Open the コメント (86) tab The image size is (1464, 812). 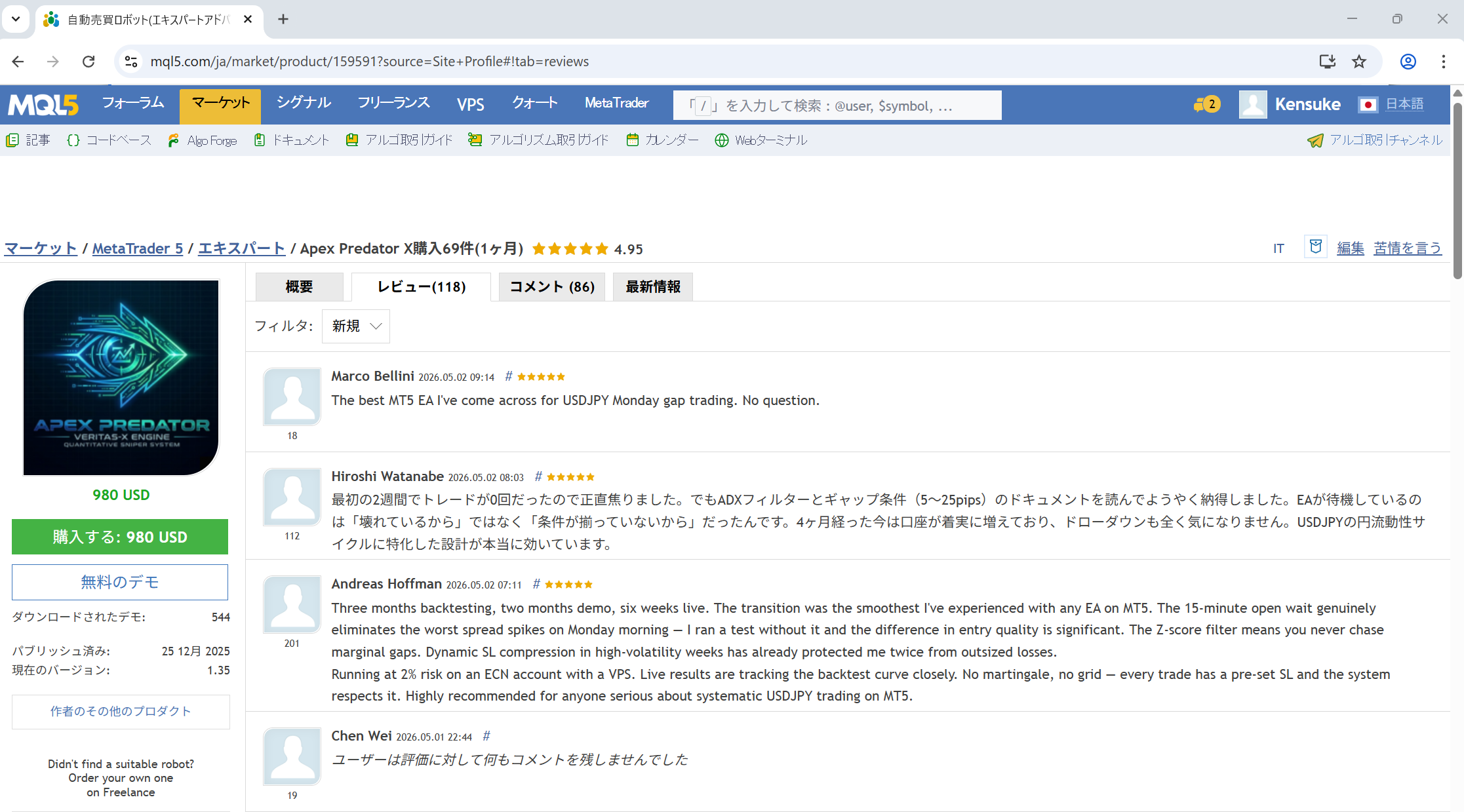tap(552, 287)
